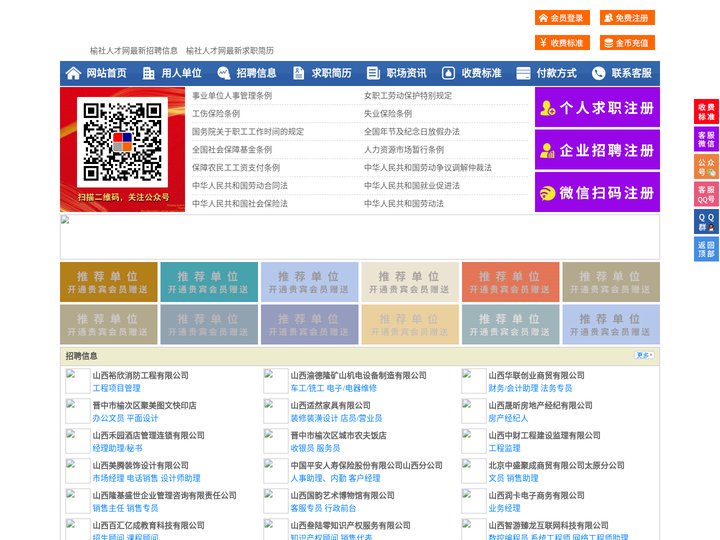The image size is (720, 540).
Task: Open 保障农民工工资支付条例 article
Action: 236,168
